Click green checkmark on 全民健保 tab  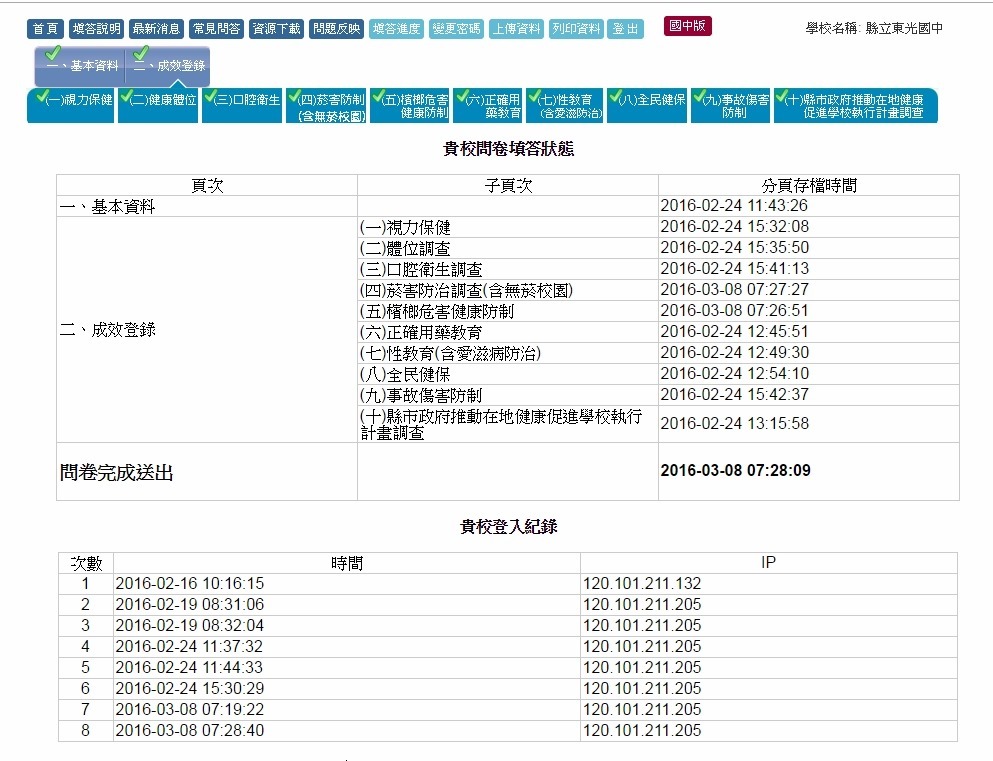615,96
